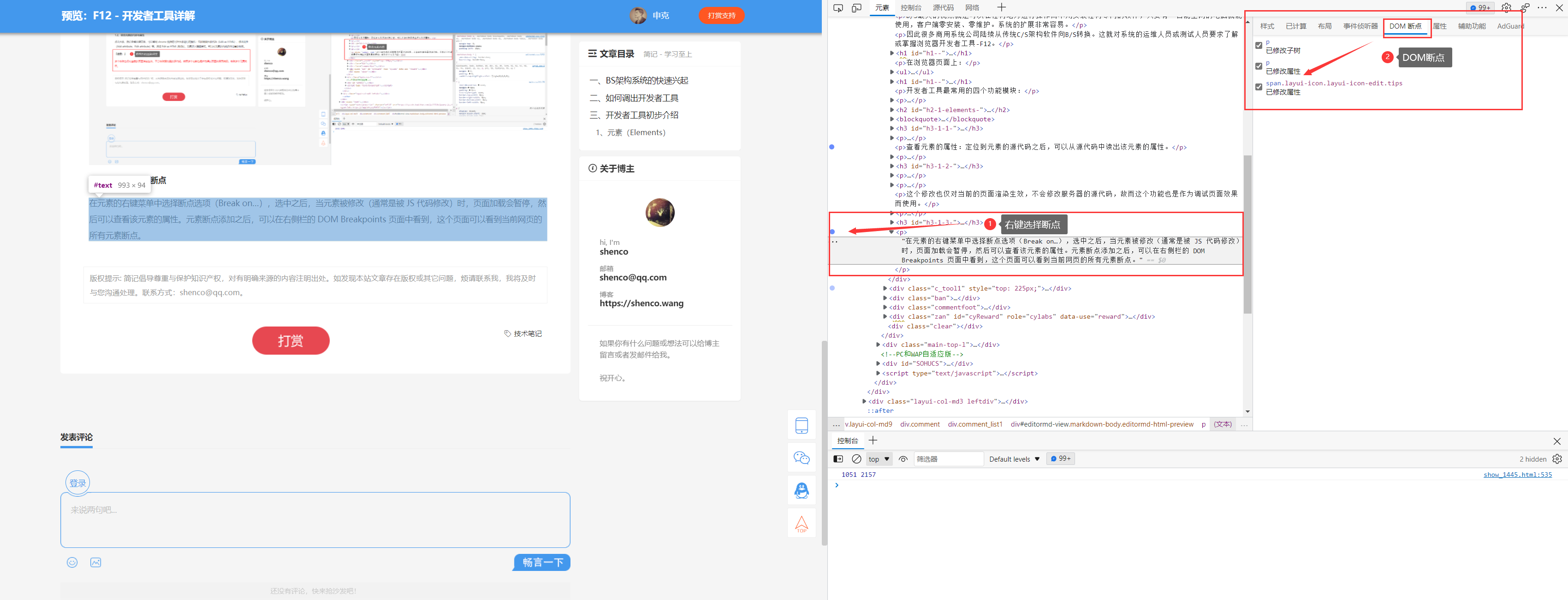Click the feedback person icon in DevTools top bar
Screen dimensions: 1568x600
pos(1525,8)
